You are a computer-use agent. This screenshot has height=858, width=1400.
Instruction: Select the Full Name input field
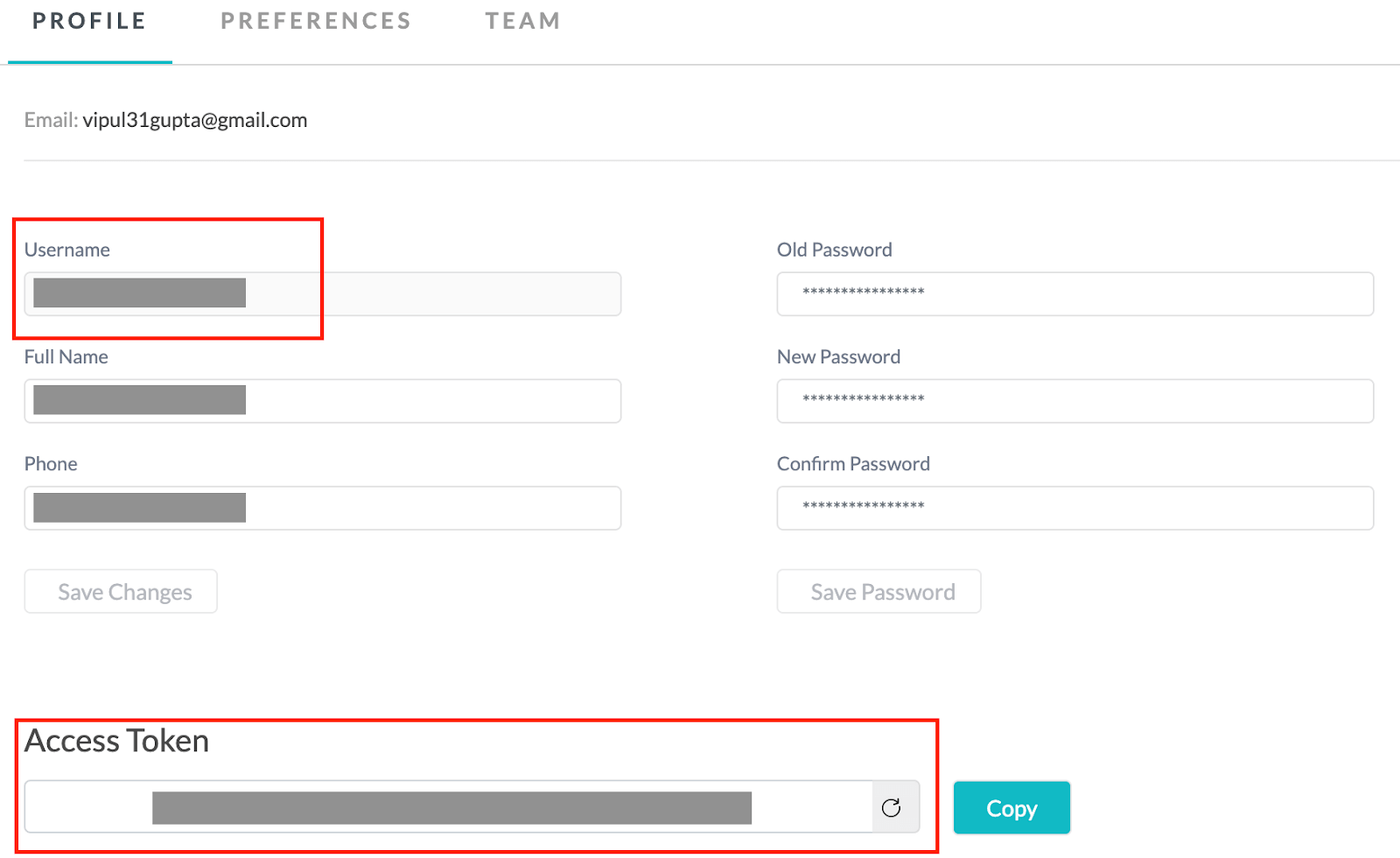(x=322, y=400)
